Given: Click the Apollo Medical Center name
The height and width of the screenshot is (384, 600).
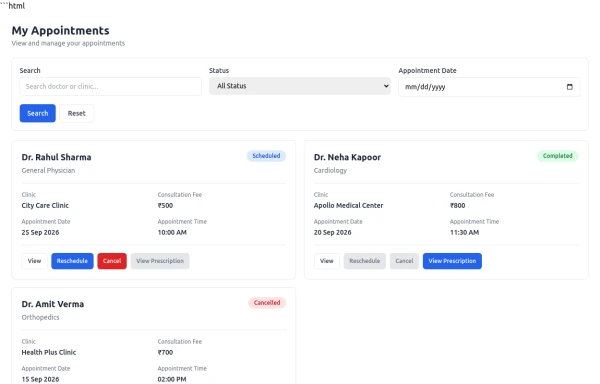Looking at the screenshot, I should 348,205.
